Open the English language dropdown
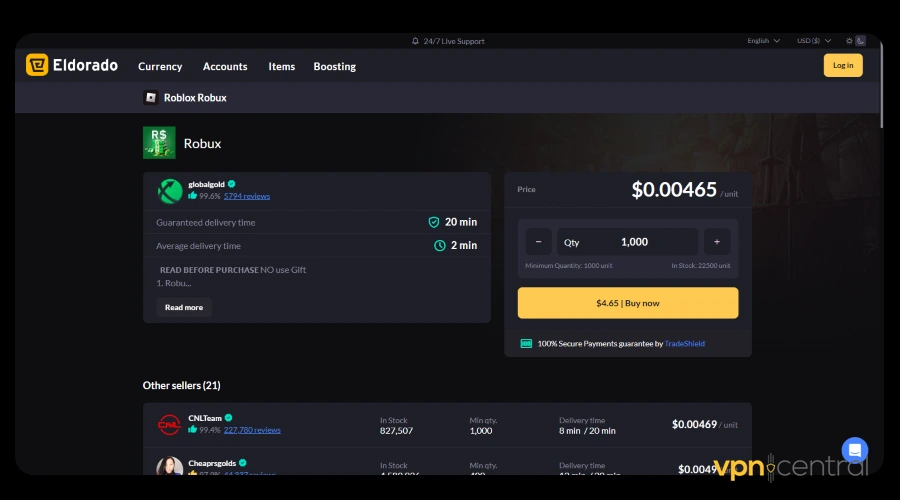Viewport: 900px width, 500px height. click(763, 41)
